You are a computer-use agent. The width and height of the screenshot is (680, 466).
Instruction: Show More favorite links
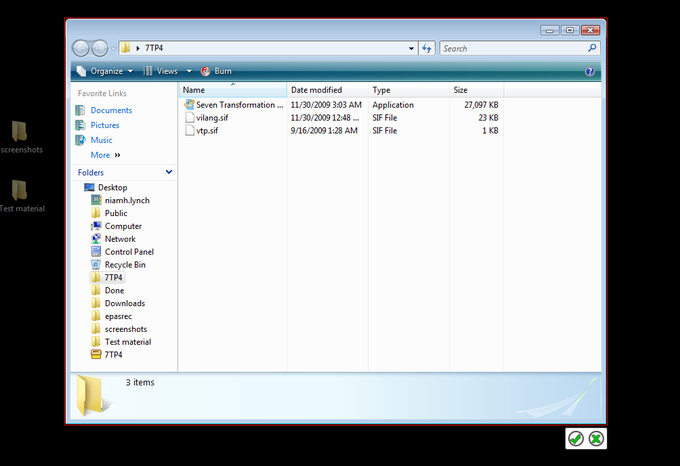pos(105,155)
